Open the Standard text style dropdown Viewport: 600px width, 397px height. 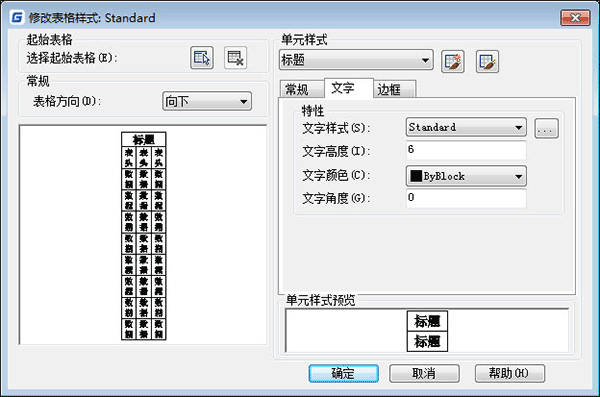(466, 127)
